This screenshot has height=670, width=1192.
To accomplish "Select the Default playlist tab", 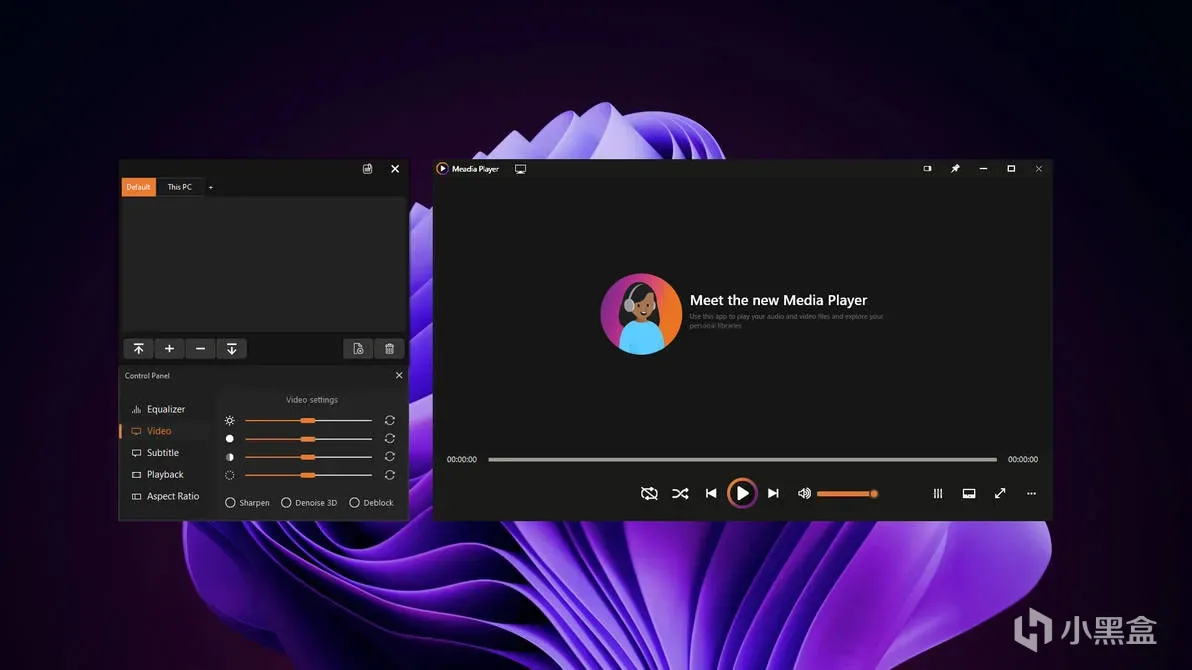I will tap(138, 187).
